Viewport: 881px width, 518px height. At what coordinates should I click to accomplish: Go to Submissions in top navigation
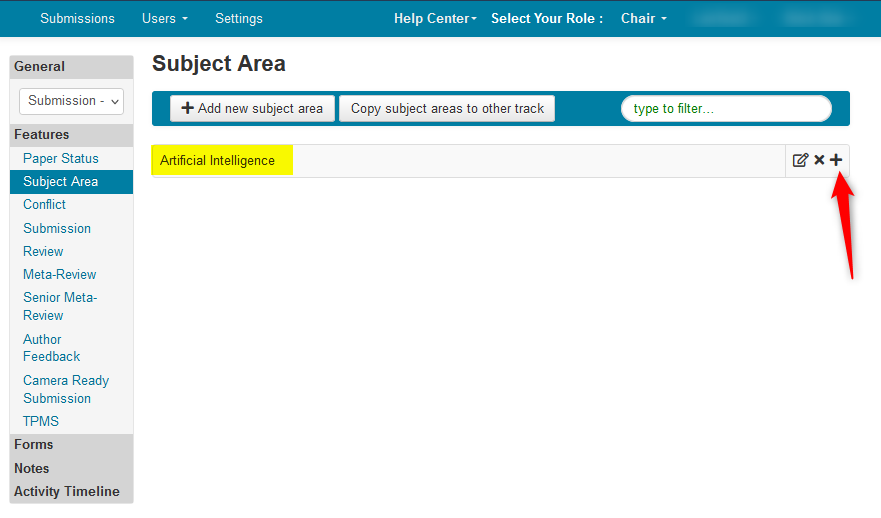click(78, 19)
